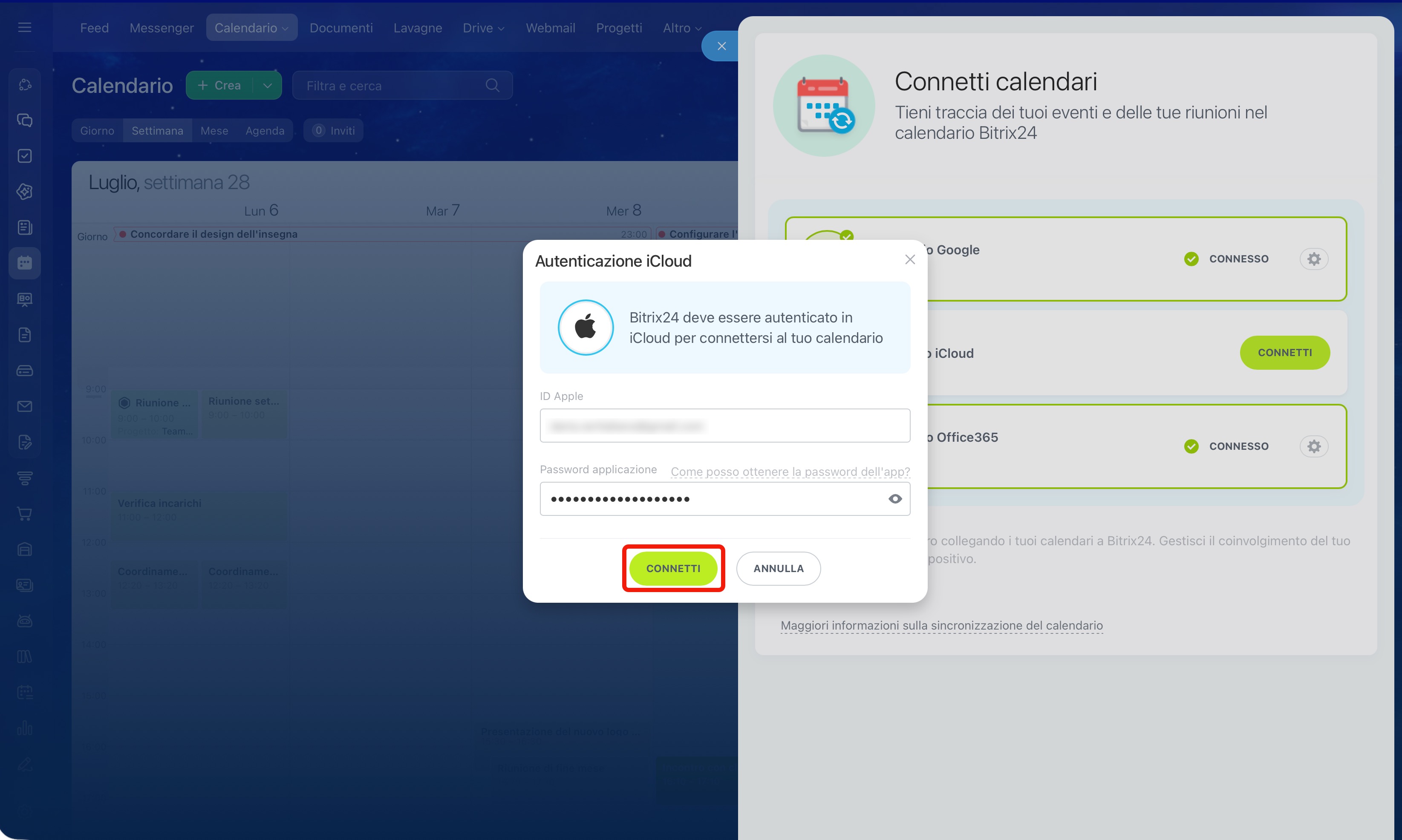Switch calendar to Mese view
This screenshot has height=840, width=1402.
coord(214,131)
